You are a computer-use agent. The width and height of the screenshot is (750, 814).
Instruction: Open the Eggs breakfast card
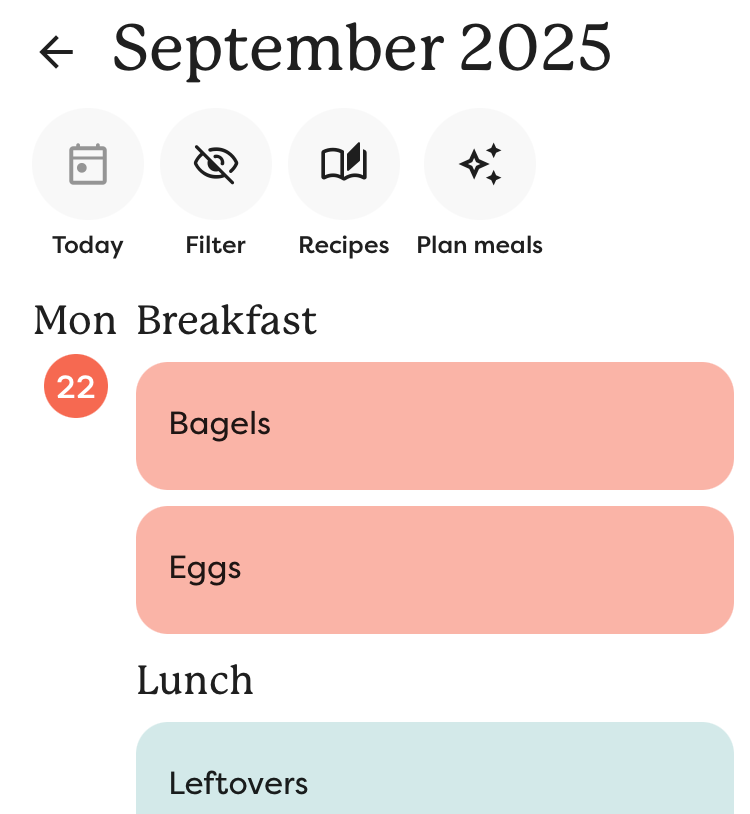point(435,570)
